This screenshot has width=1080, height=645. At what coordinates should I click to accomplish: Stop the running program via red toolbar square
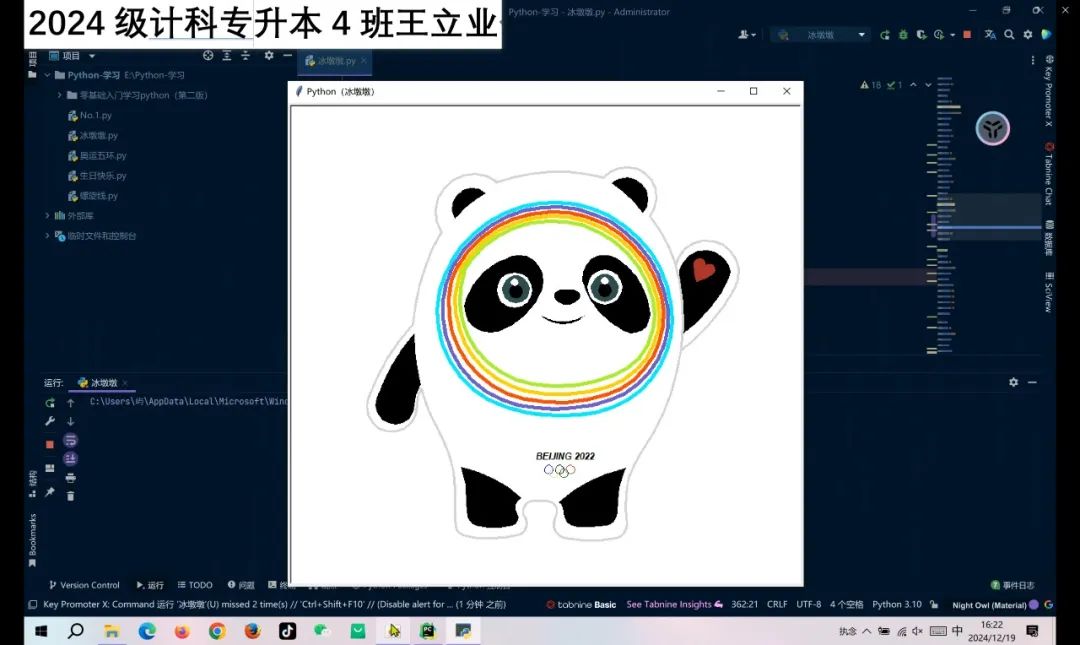click(967, 35)
